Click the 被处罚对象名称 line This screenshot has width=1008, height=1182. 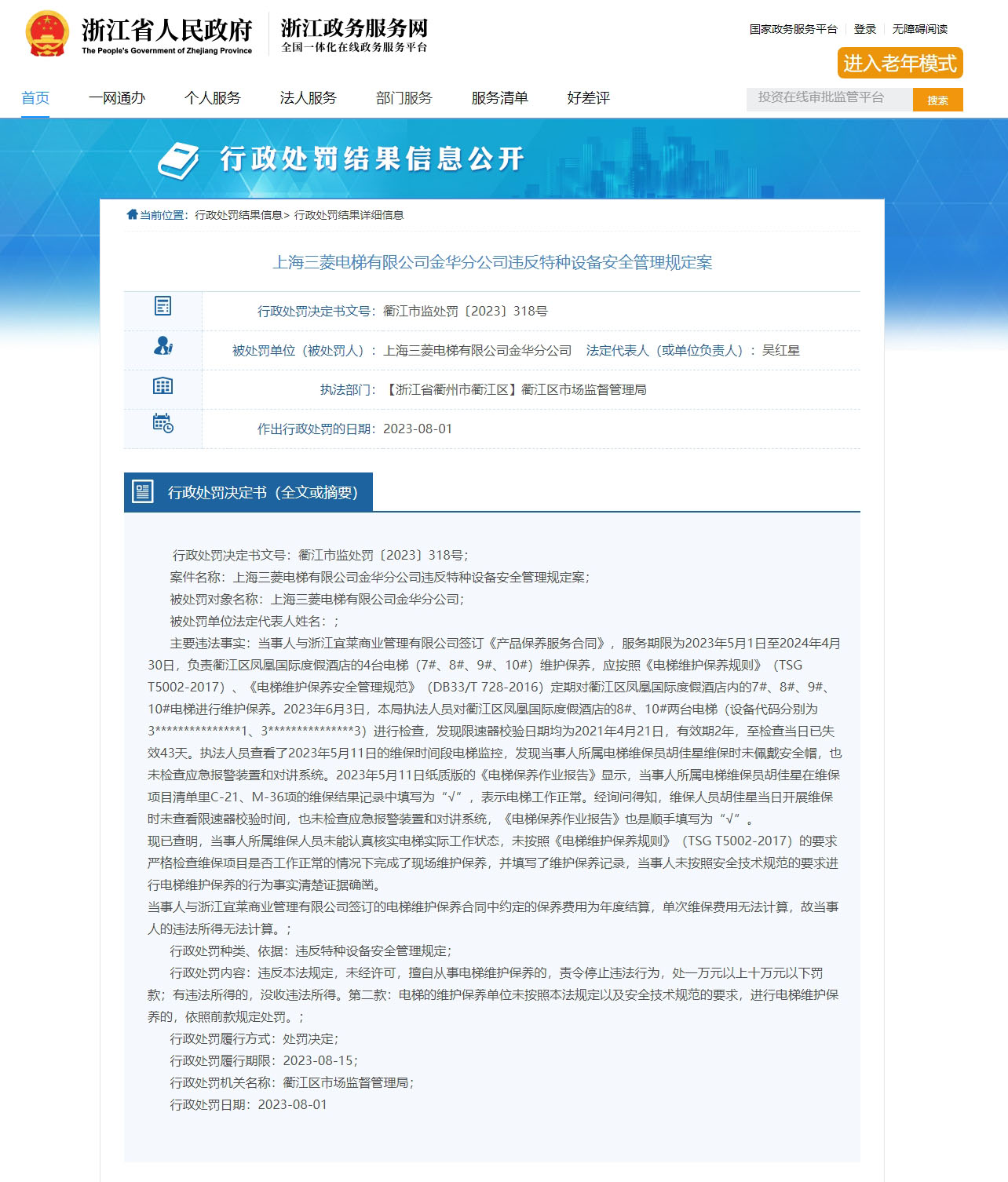pyautogui.click(x=317, y=599)
